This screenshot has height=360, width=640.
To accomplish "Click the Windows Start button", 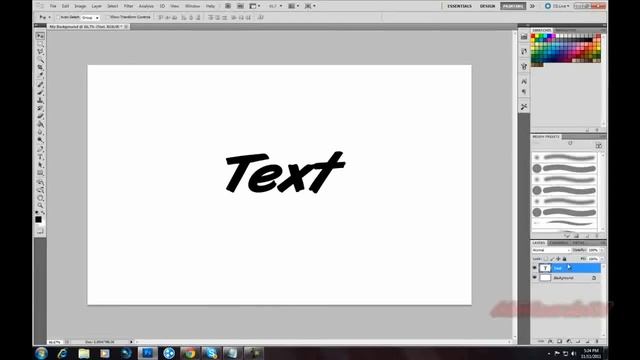I will [41, 353].
